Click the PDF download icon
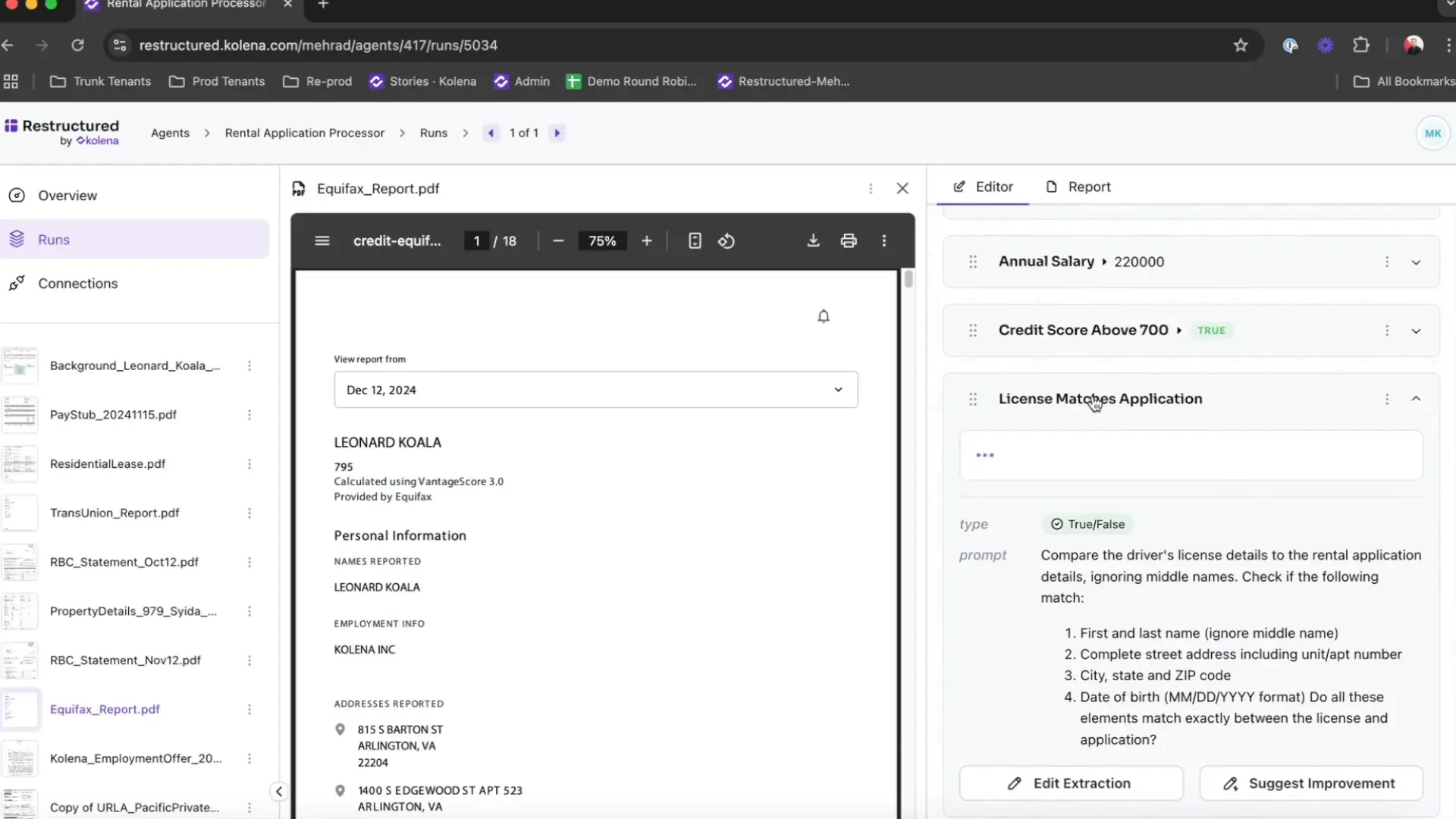Image resolution: width=1456 pixels, height=819 pixels. coord(813,241)
